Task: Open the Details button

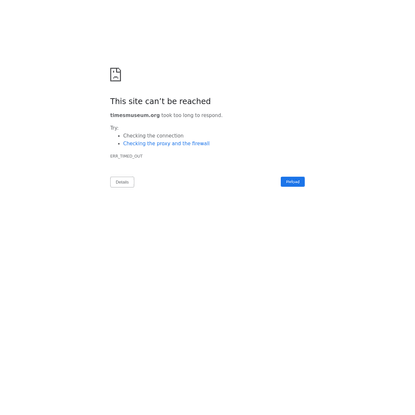Action: pos(122,182)
